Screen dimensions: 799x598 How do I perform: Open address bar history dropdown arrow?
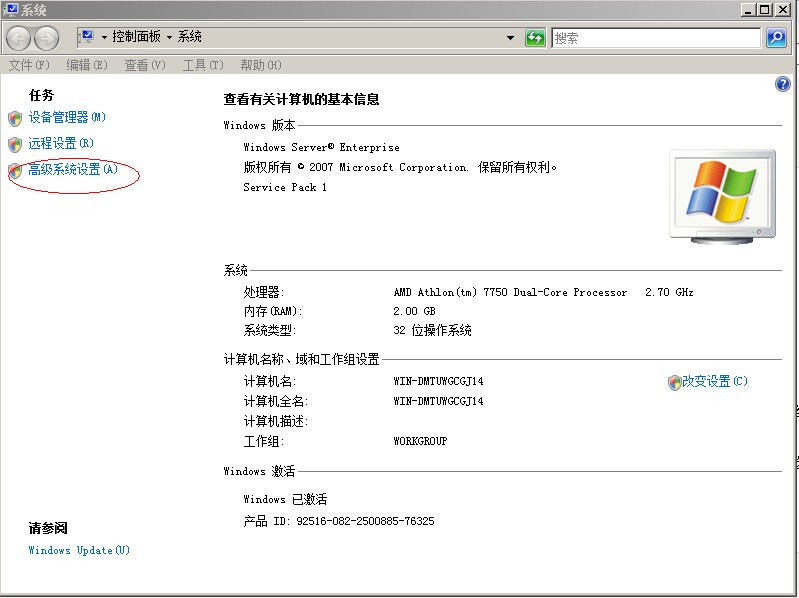[510, 38]
